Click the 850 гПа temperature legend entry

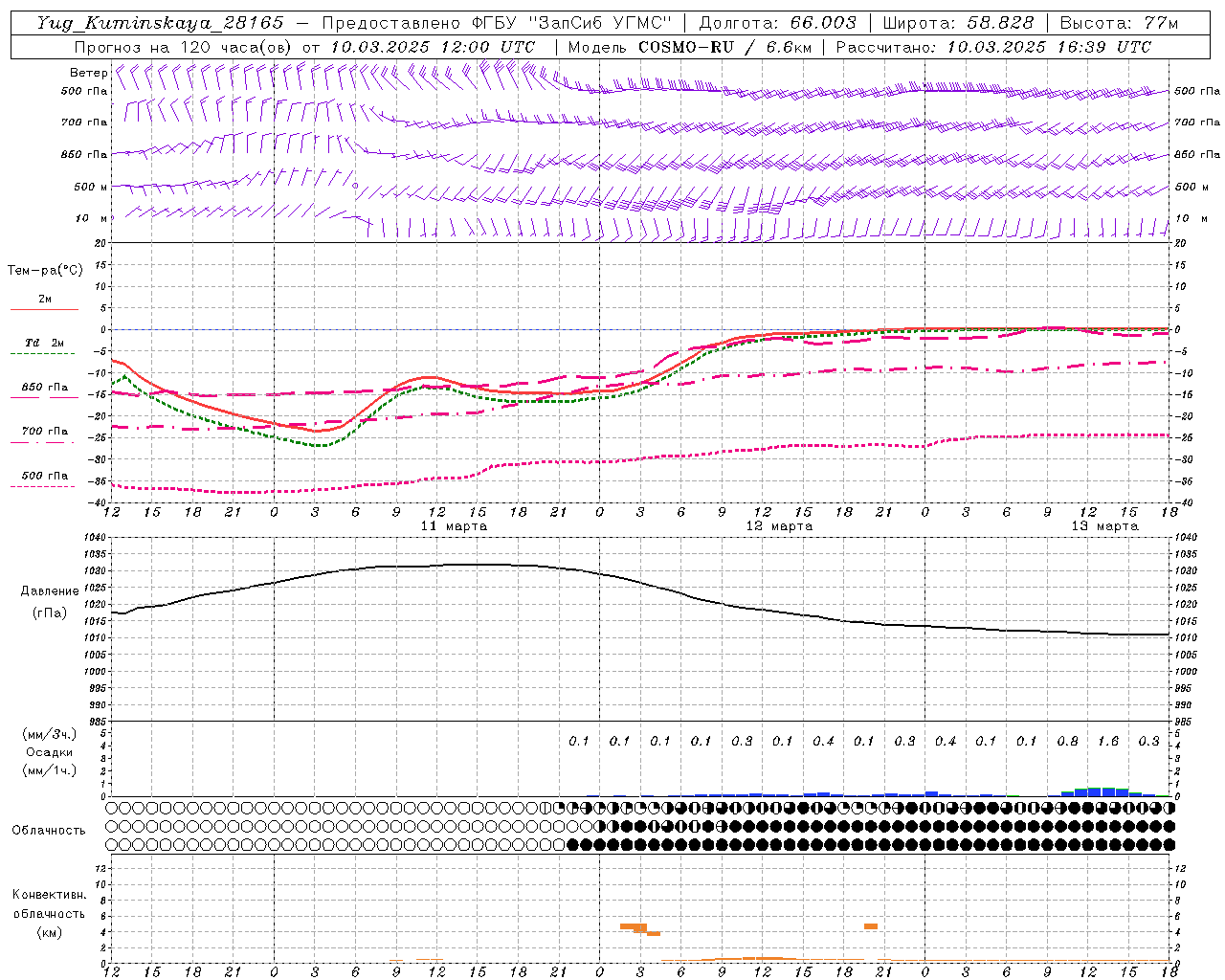coord(45,388)
